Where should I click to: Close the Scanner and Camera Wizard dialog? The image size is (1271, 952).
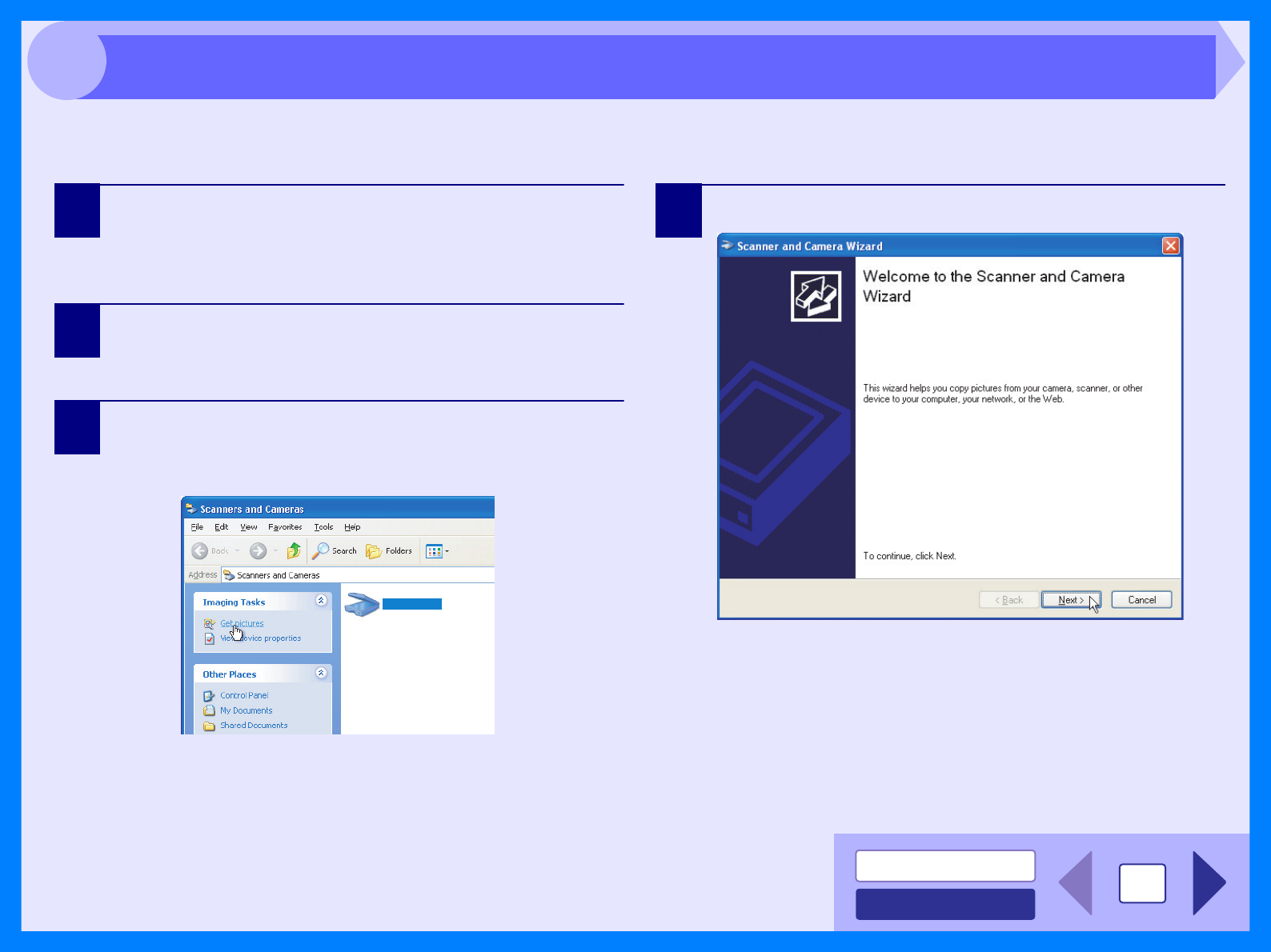[1170, 246]
